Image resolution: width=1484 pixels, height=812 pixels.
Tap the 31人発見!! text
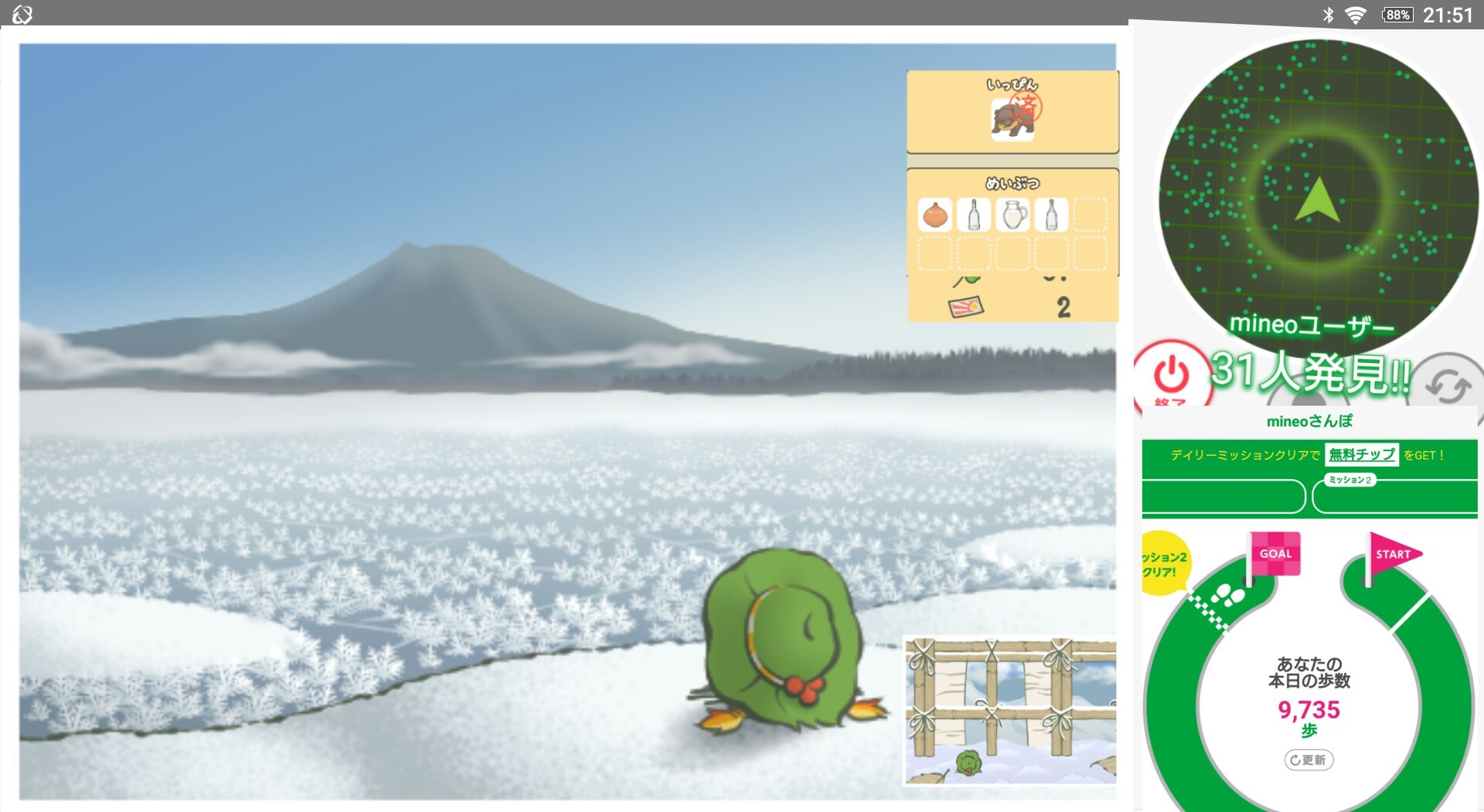(1311, 372)
